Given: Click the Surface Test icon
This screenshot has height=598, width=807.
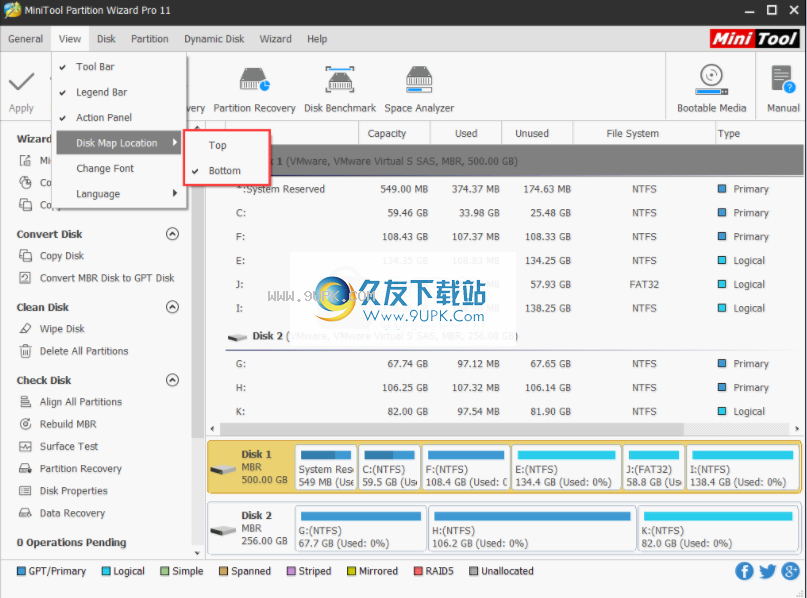Looking at the screenshot, I should [x=25, y=446].
